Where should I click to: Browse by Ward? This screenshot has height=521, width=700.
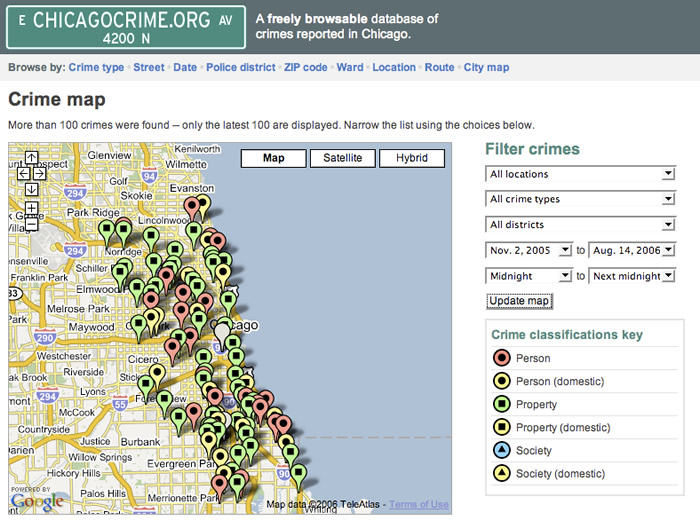pyautogui.click(x=350, y=67)
